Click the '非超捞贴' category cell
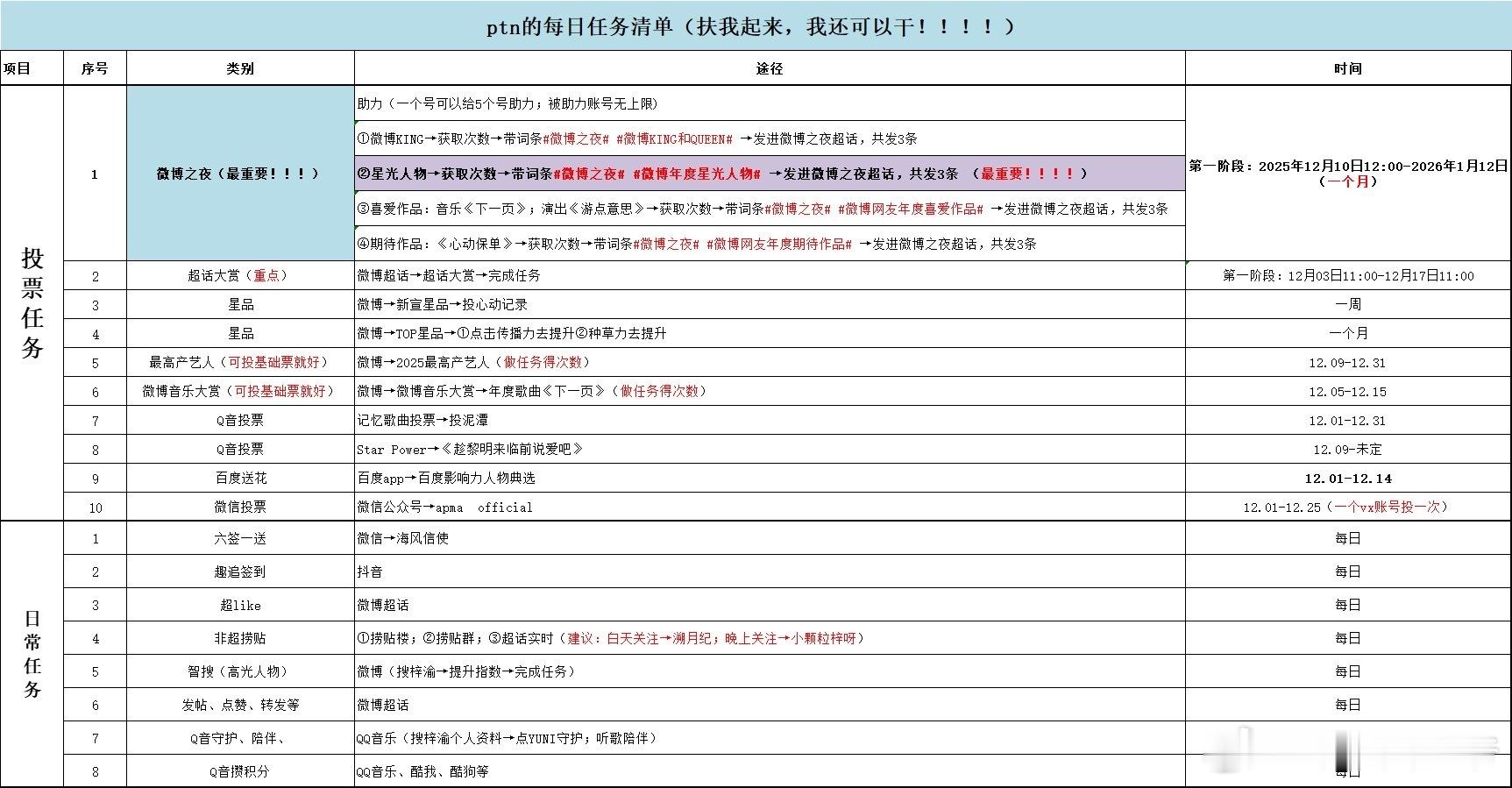1512x788 pixels. pos(240,638)
